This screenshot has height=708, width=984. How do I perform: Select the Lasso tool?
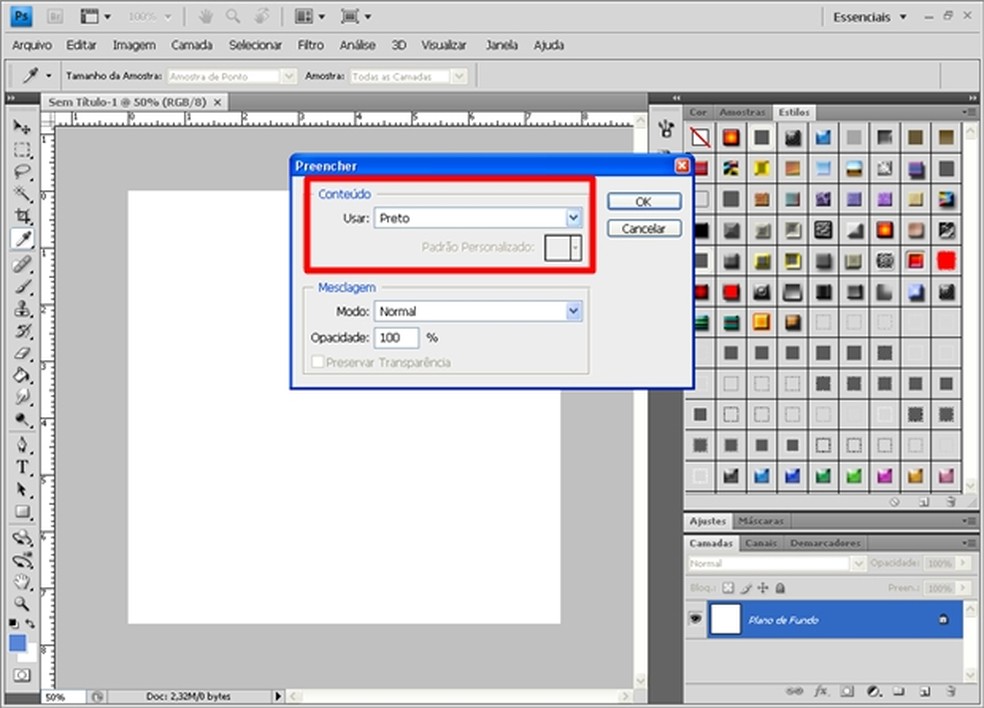point(22,172)
